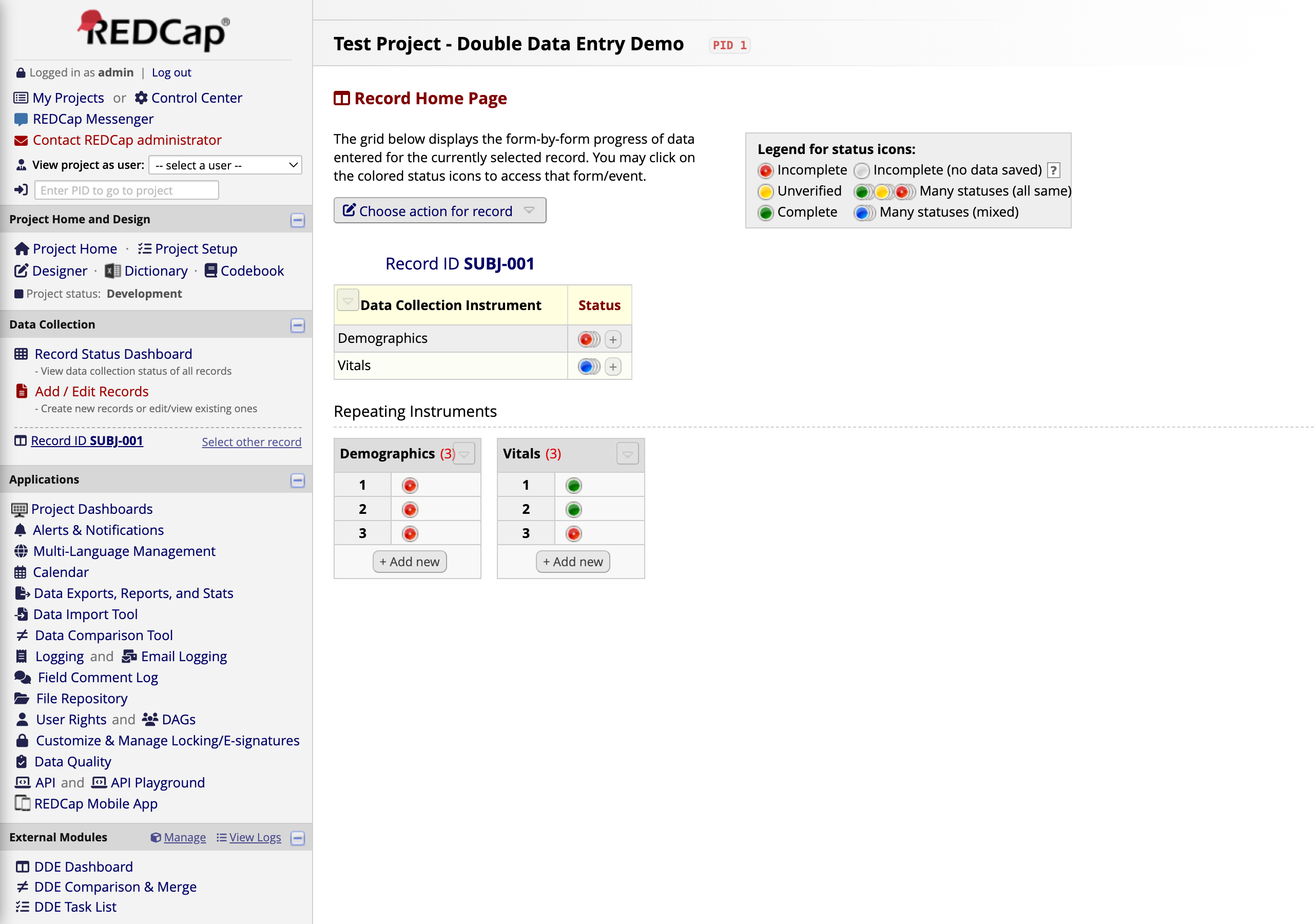1314x924 pixels.
Task: Click the Data Comparison Tool not-equal icon
Action: [x=22, y=635]
